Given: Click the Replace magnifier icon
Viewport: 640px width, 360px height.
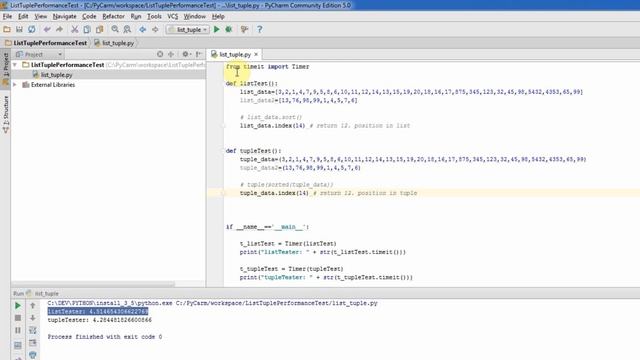Looking at the screenshot, I should pyautogui.click(x=127, y=29).
